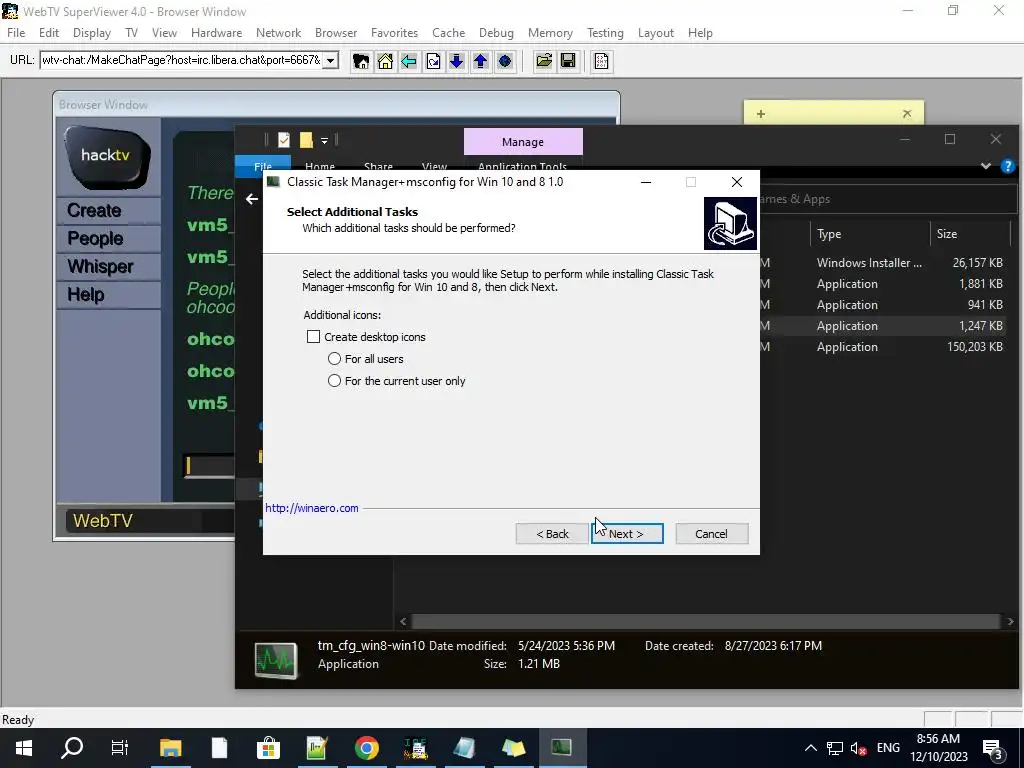
Task: Click the muted volume tray icon
Action: [858, 748]
